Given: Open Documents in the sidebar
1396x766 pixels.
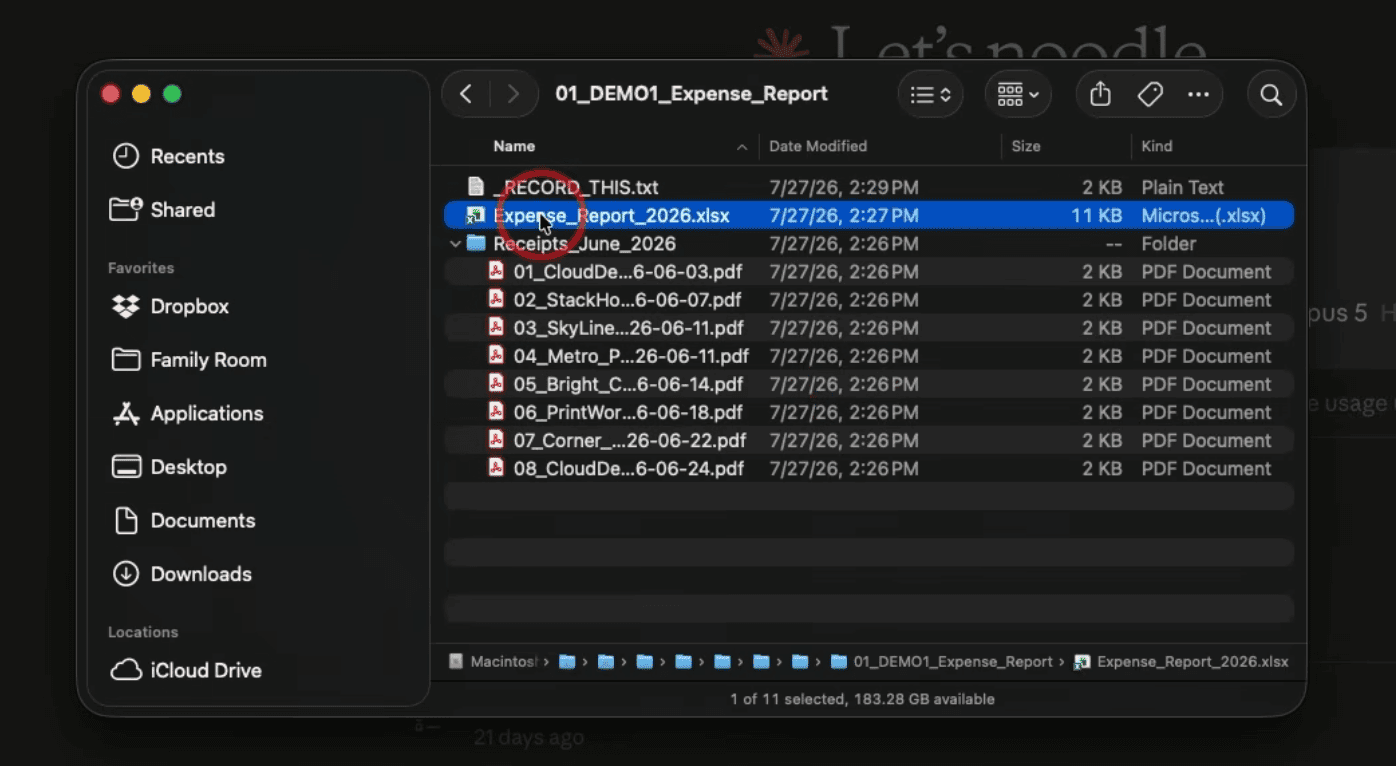Looking at the screenshot, I should (x=183, y=521).
